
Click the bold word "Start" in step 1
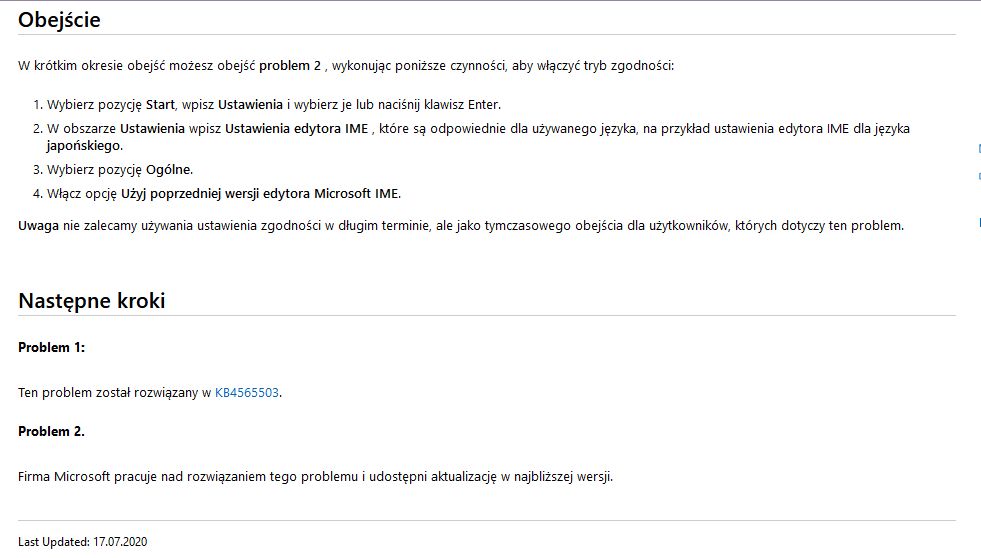point(160,104)
